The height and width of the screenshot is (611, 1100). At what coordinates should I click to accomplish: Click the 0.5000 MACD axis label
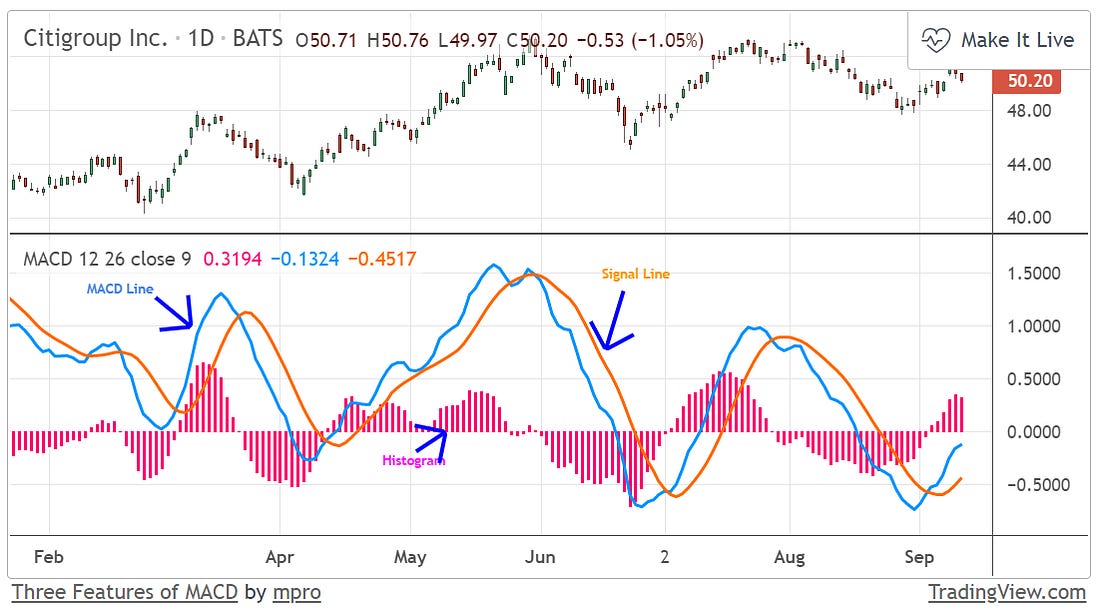(1033, 380)
